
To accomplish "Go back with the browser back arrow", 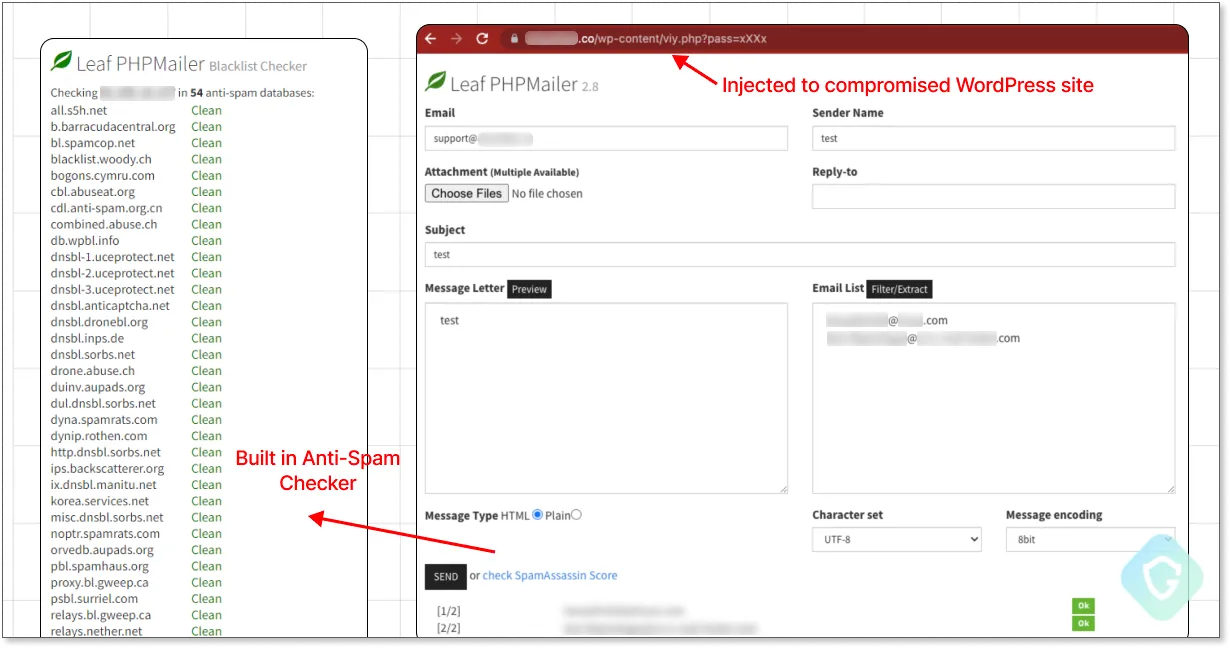I will click(431, 39).
